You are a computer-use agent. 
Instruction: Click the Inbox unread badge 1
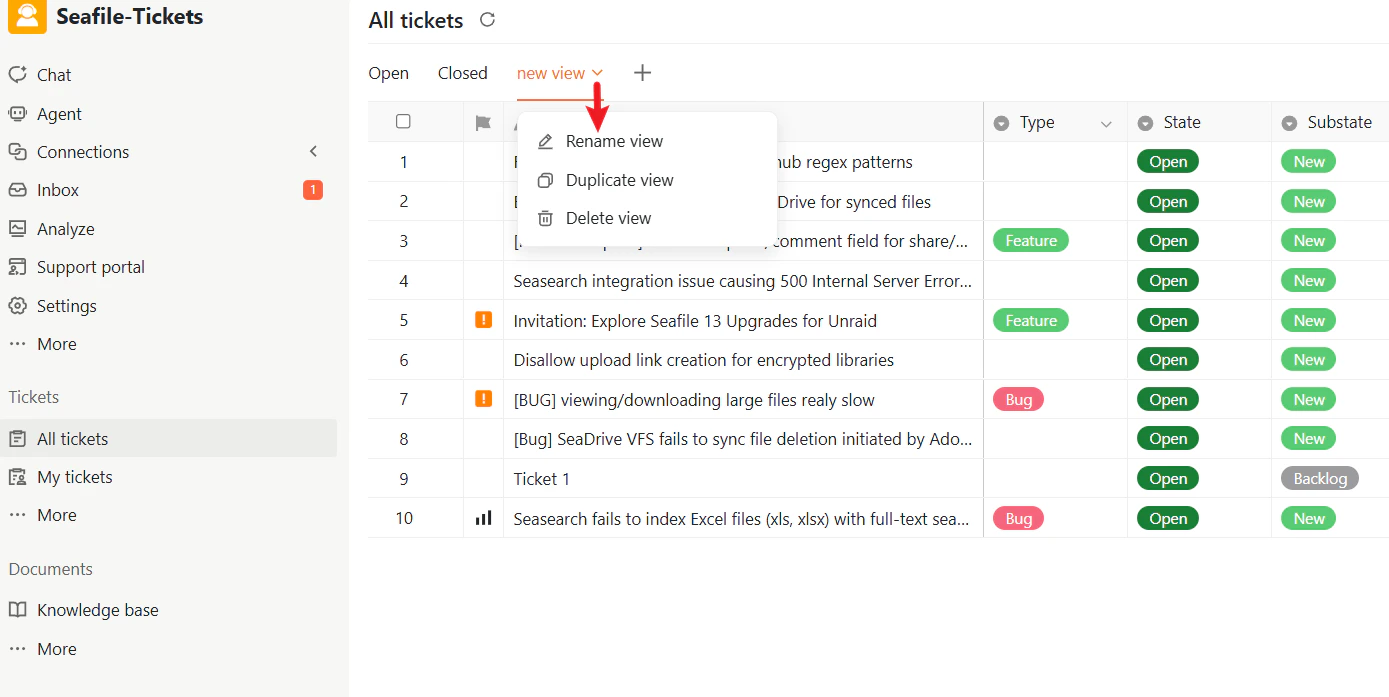pos(313,189)
